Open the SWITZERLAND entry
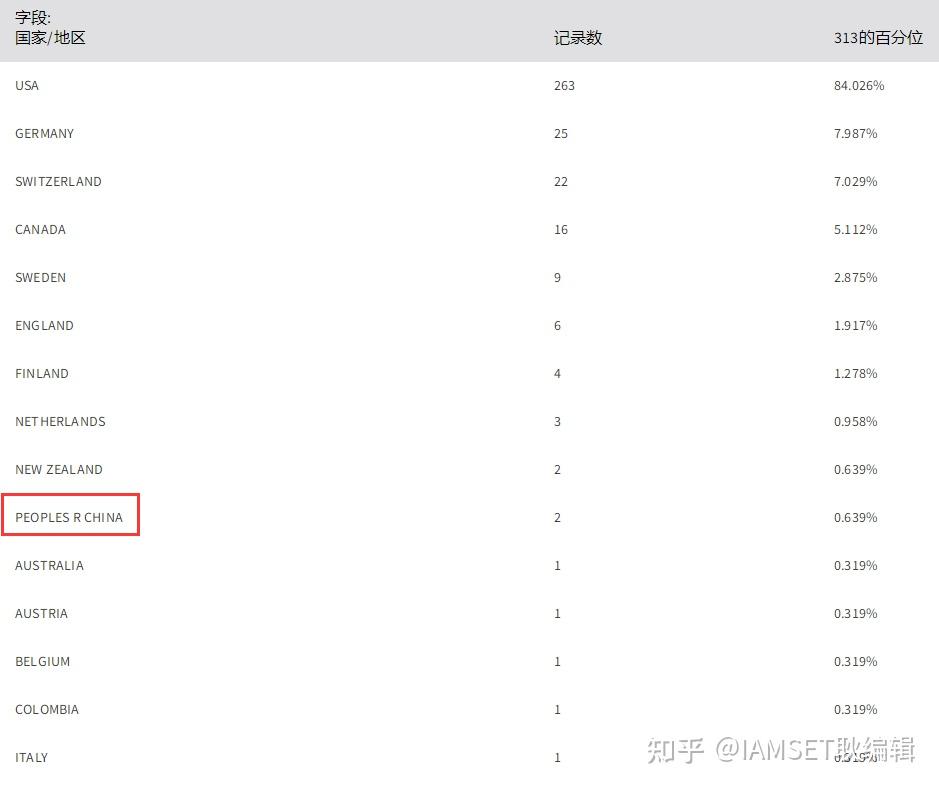Screen dimensions: 939x788 58,182
